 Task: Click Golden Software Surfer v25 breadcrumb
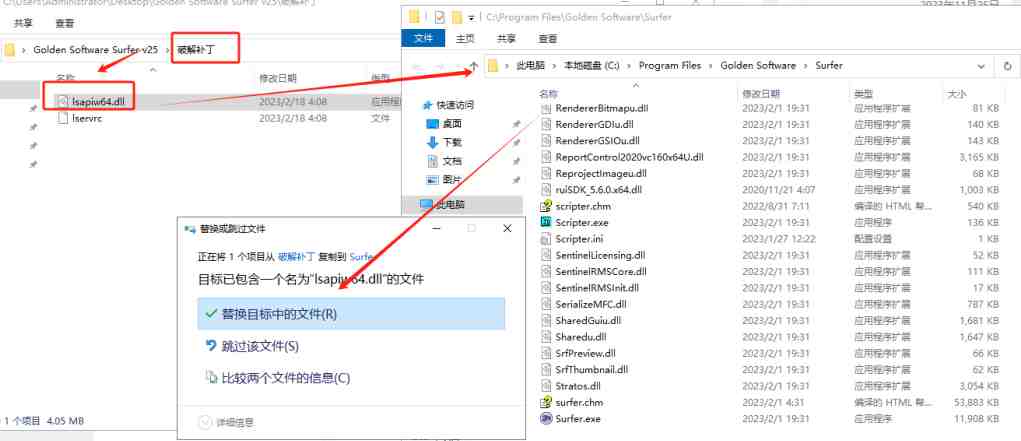click(x=96, y=50)
